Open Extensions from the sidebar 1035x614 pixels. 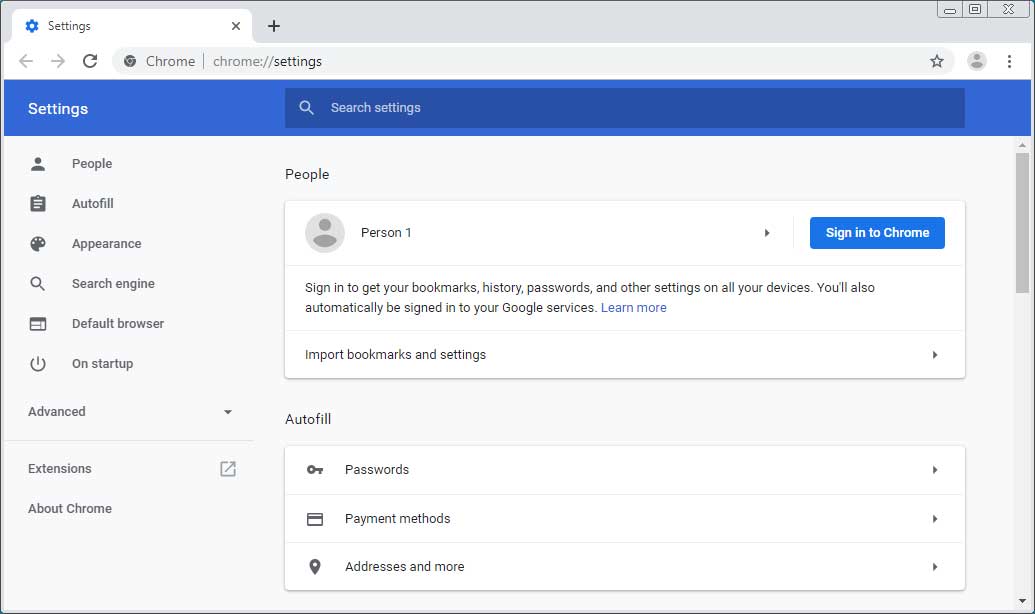point(59,469)
